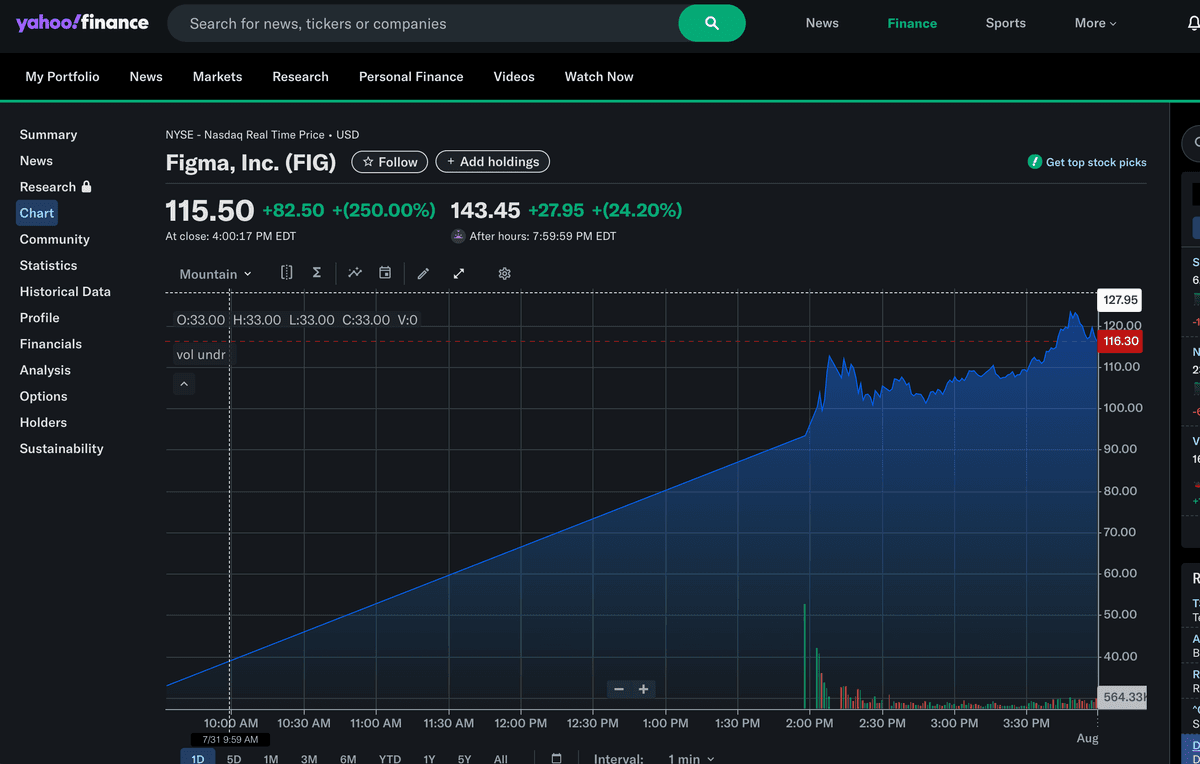Click the 7/31 9:59 AM crosshair time label
1200x764 pixels.
pyautogui.click(x=230, y=739)
